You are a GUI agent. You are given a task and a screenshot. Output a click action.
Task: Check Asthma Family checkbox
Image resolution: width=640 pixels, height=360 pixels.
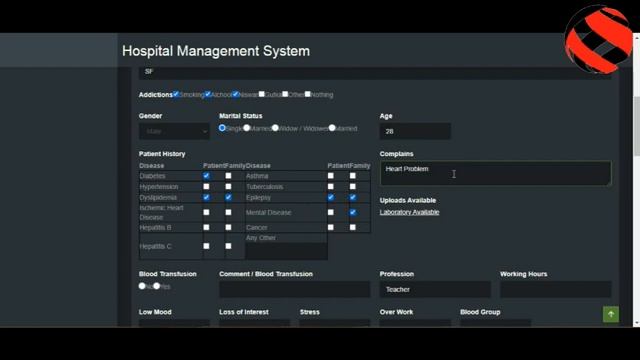[x=353, y=176]
